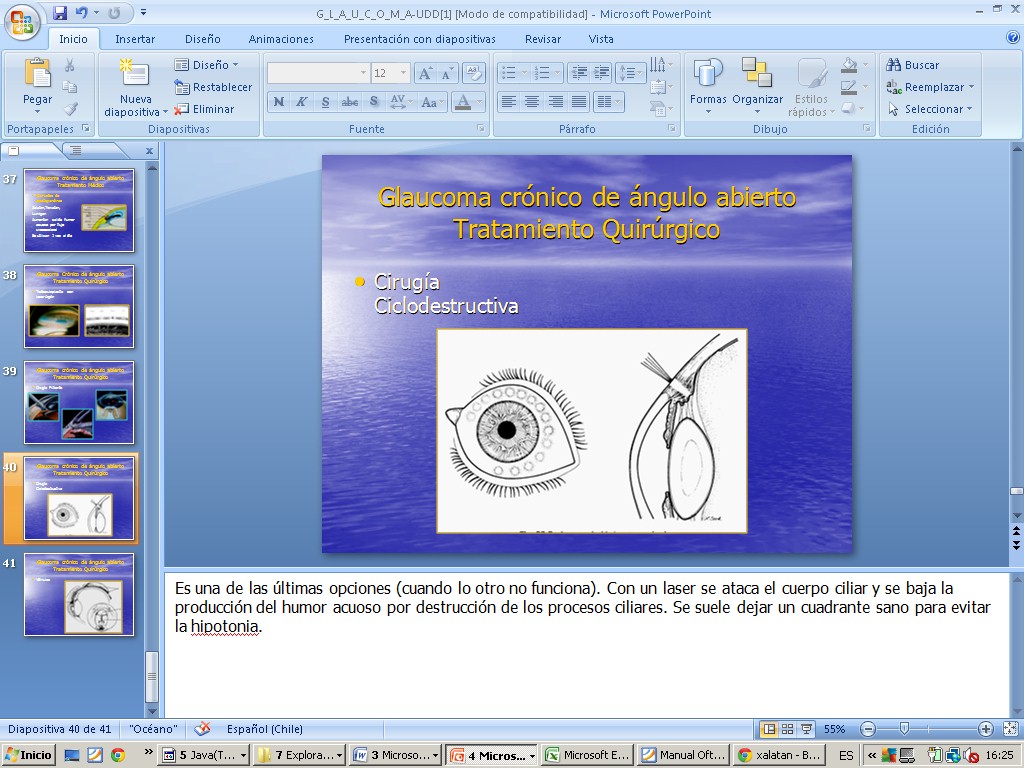The image size is (1024, 768).
Task: Select slide 38 thumbnail
Action: click(x=79, y=306)
